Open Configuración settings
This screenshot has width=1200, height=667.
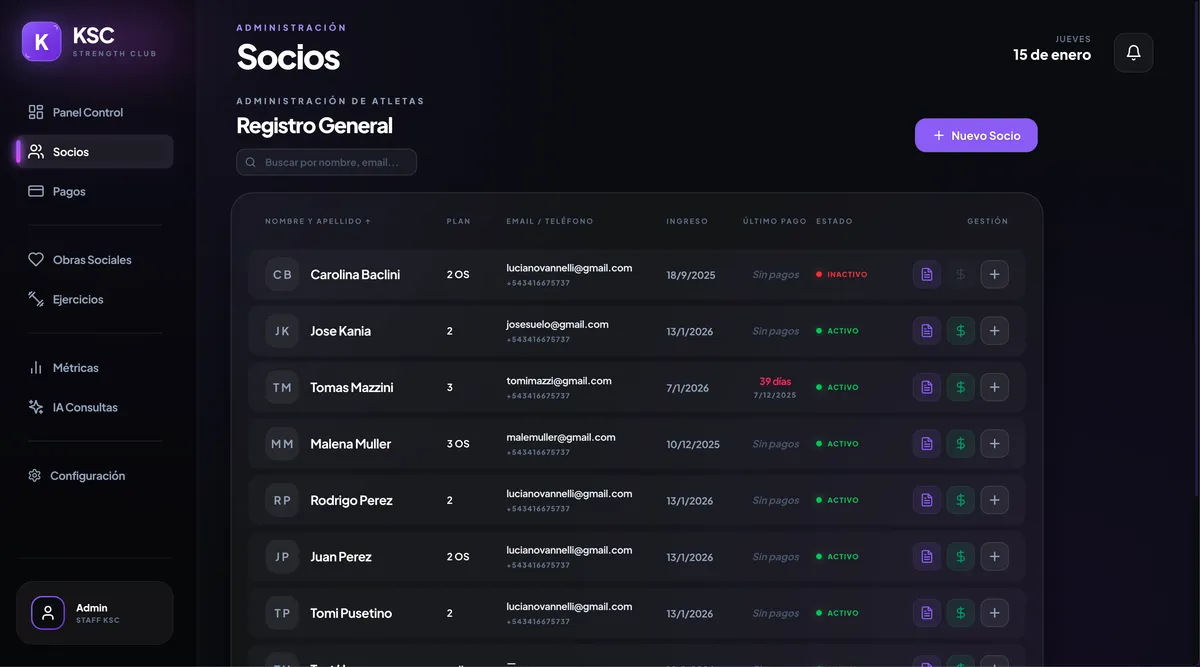87,476
